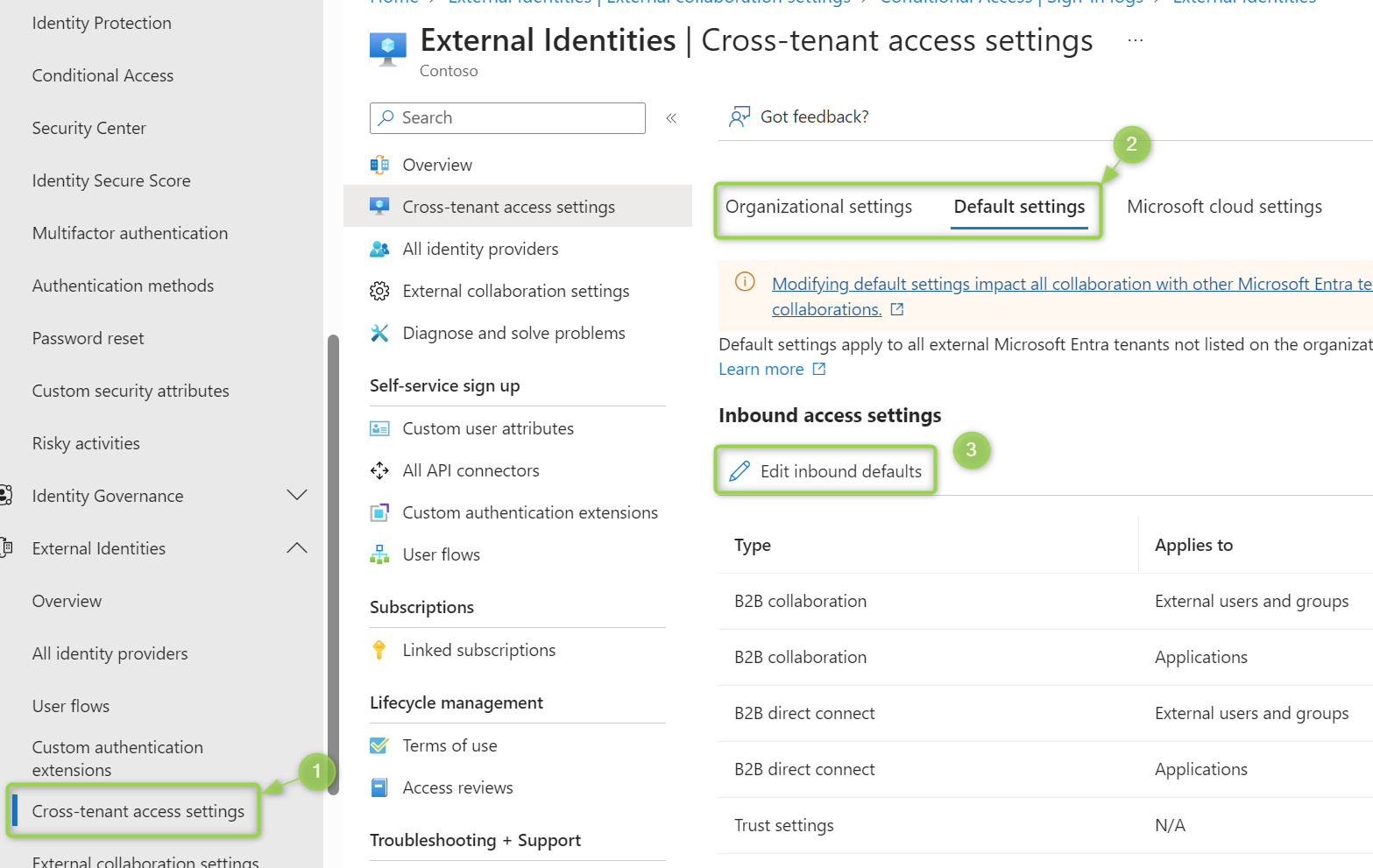Open Overview under External Identities in sidebar
Screen dimensions: 1373x868
coord(67,601)
